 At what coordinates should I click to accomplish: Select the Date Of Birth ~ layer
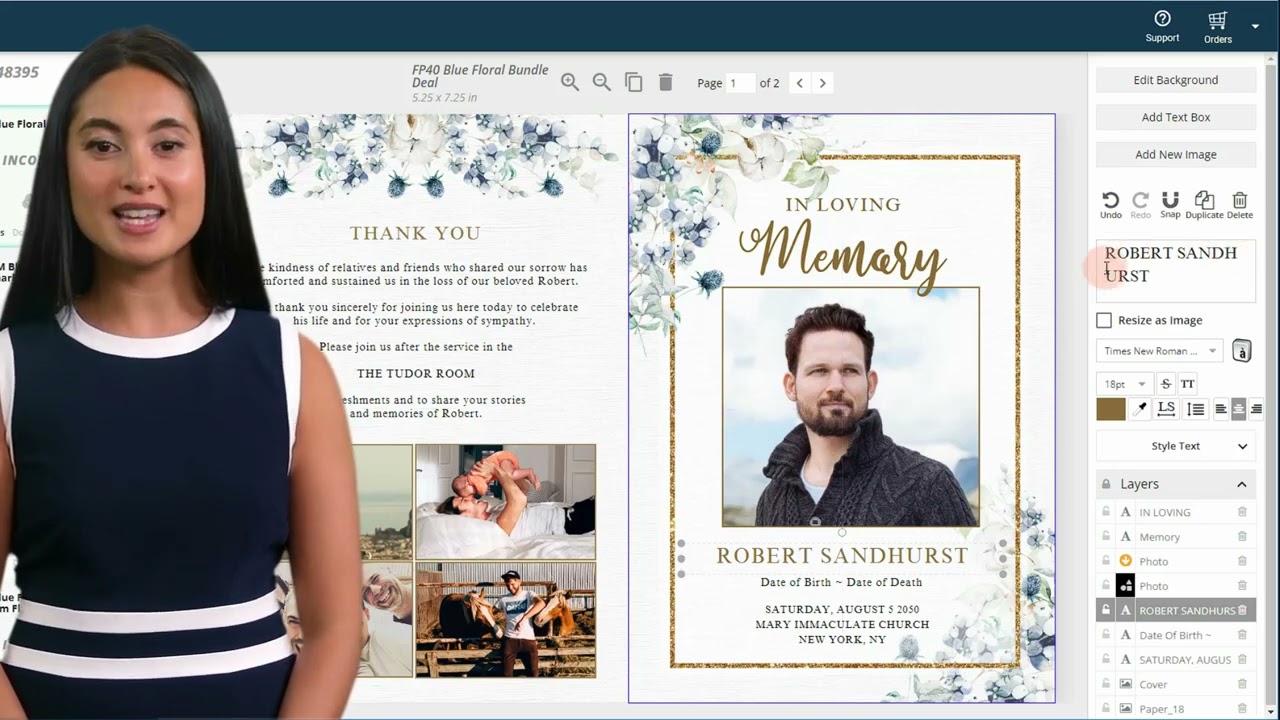tap(1175, 635)
